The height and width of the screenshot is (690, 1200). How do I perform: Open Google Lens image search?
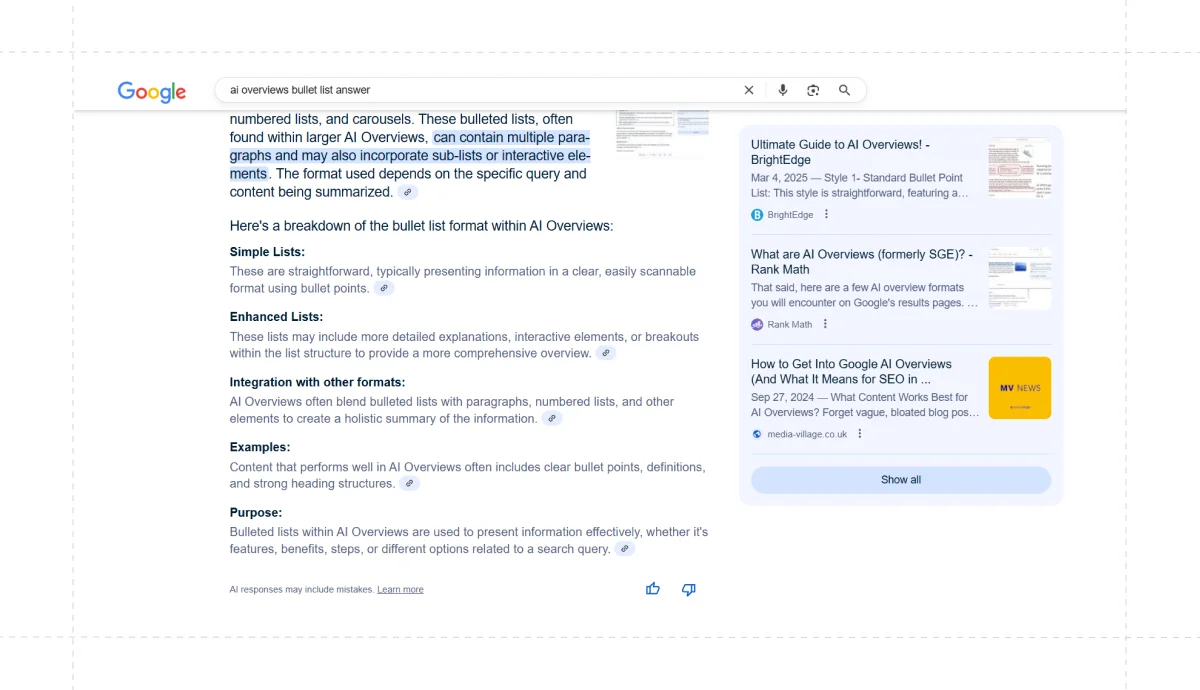814,90
